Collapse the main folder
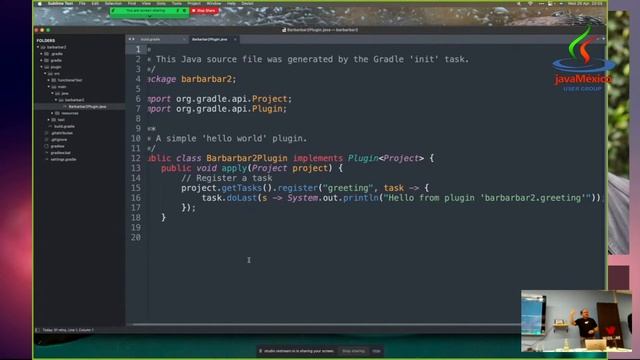This screenshot has width=640, height=360. (49, 87)
